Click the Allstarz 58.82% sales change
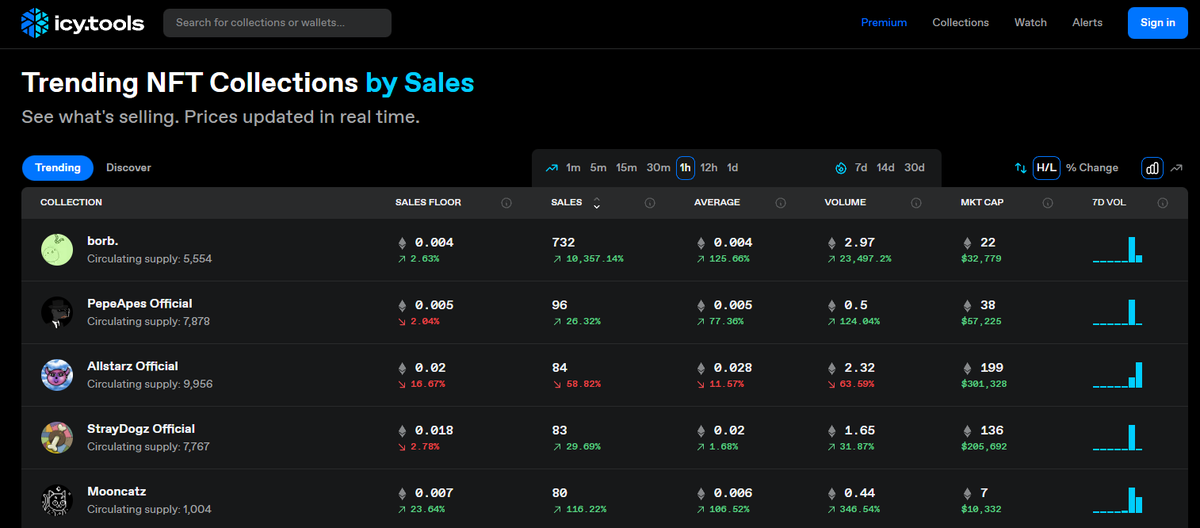 pyautogui.click(x=576, y=384)
